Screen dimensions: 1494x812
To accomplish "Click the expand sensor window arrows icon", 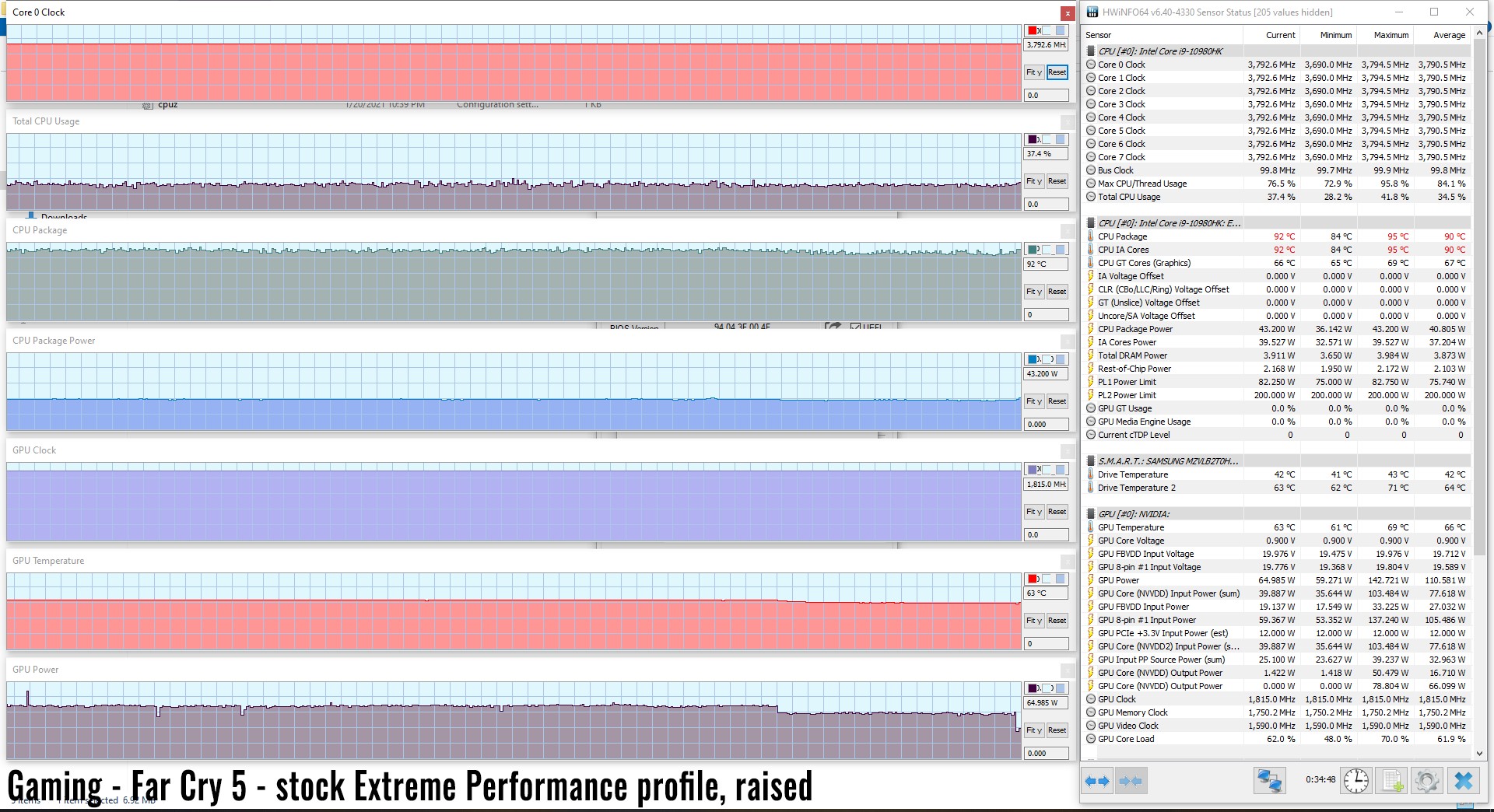I will pyautogui.click(x=1097, y=781).
